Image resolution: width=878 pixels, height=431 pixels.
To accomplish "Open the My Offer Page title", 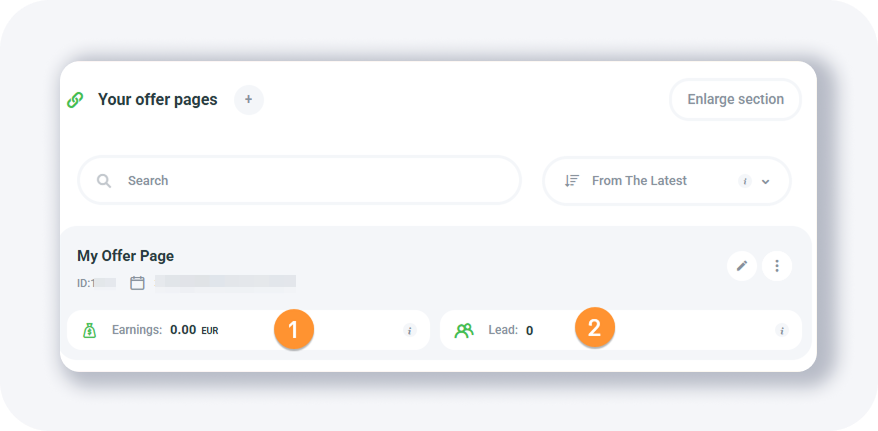I will (x=125, y=256).
